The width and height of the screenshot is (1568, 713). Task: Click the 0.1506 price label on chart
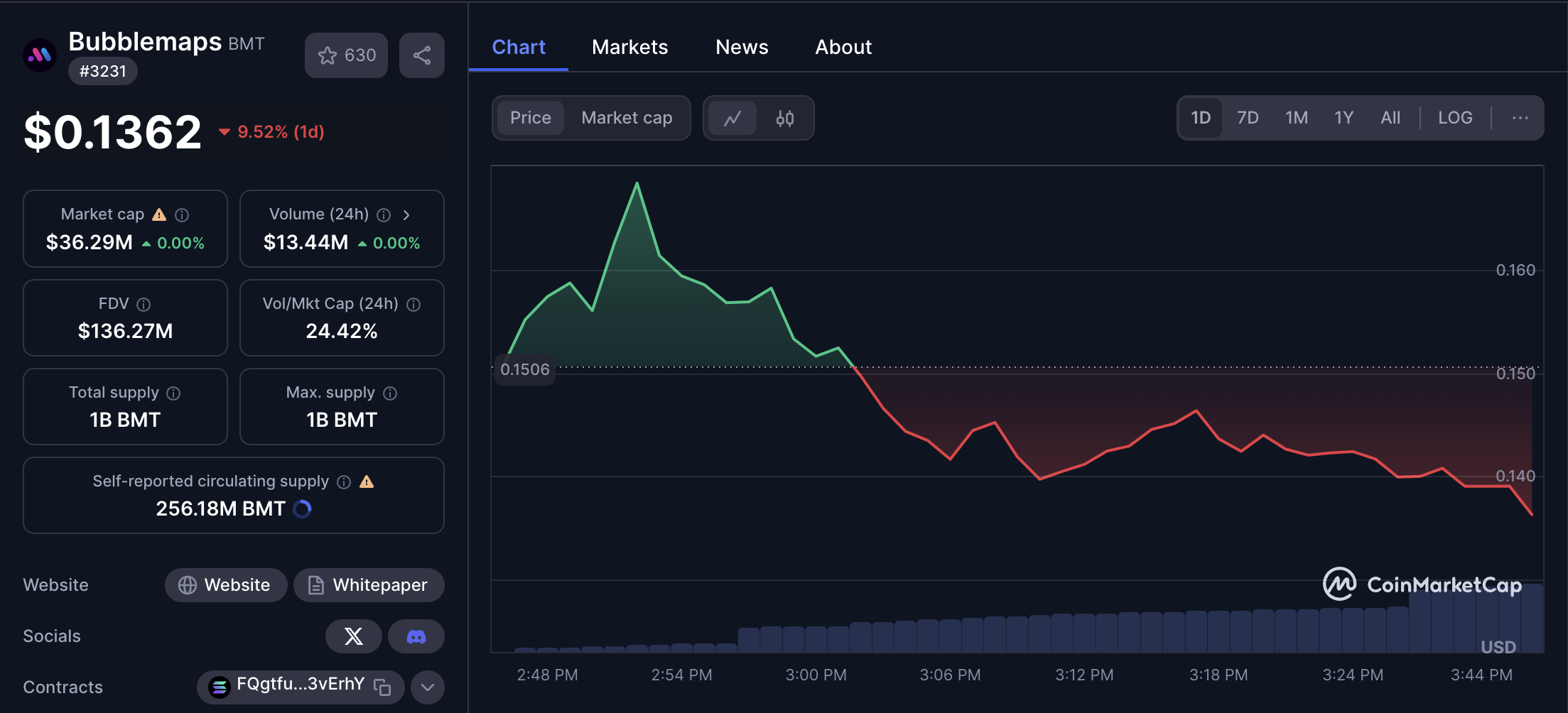click(525, 369)
